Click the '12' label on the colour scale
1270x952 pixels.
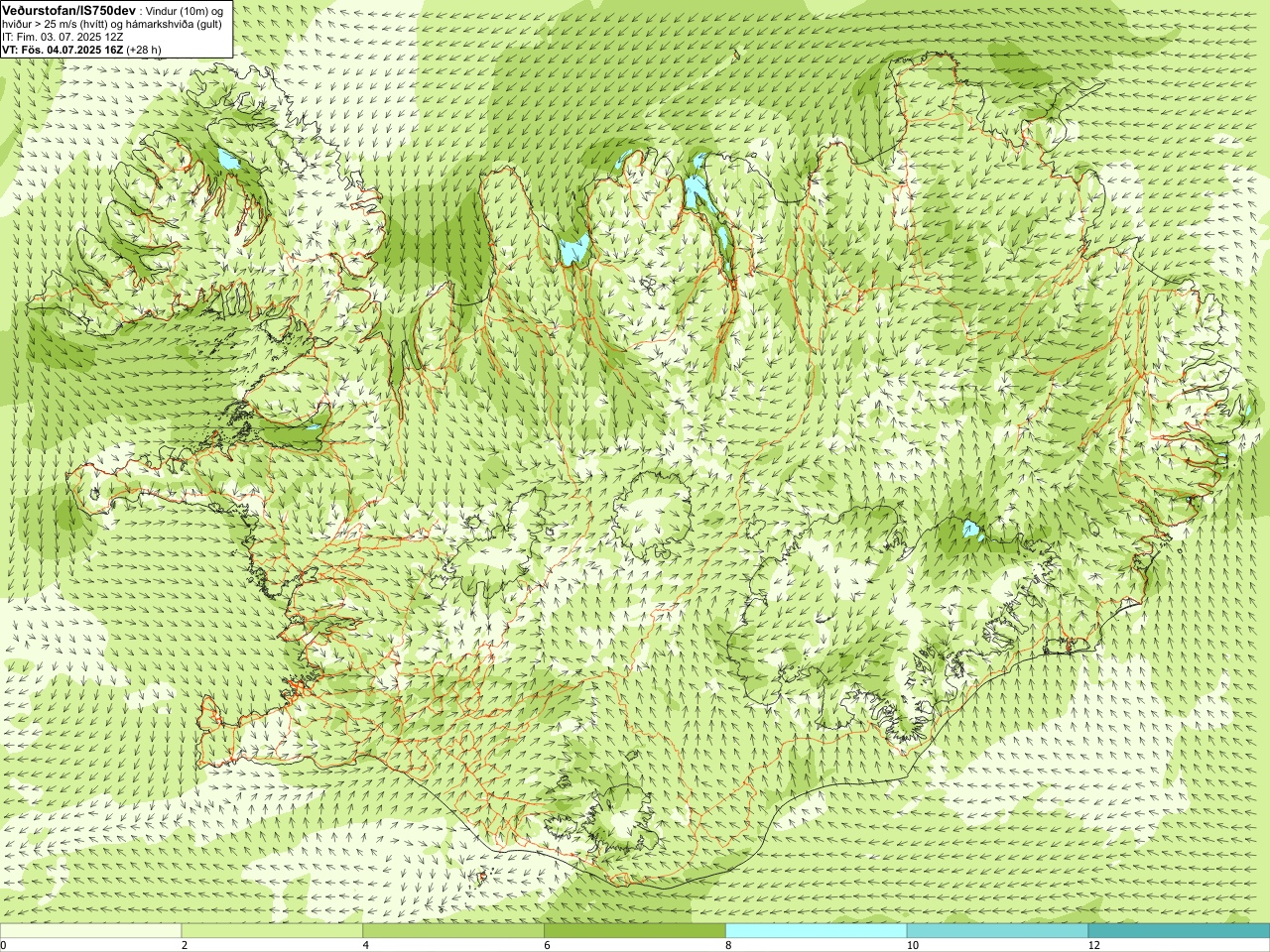(1093, 945)
